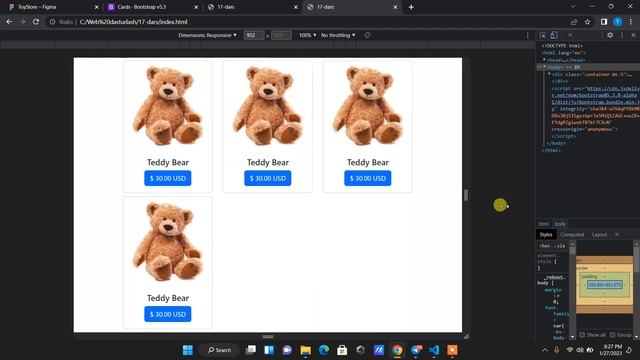Image resolution: width=640 pixels, height=360 pixels.
Task: Enable the Group checkbox
Action: point(612,335)
